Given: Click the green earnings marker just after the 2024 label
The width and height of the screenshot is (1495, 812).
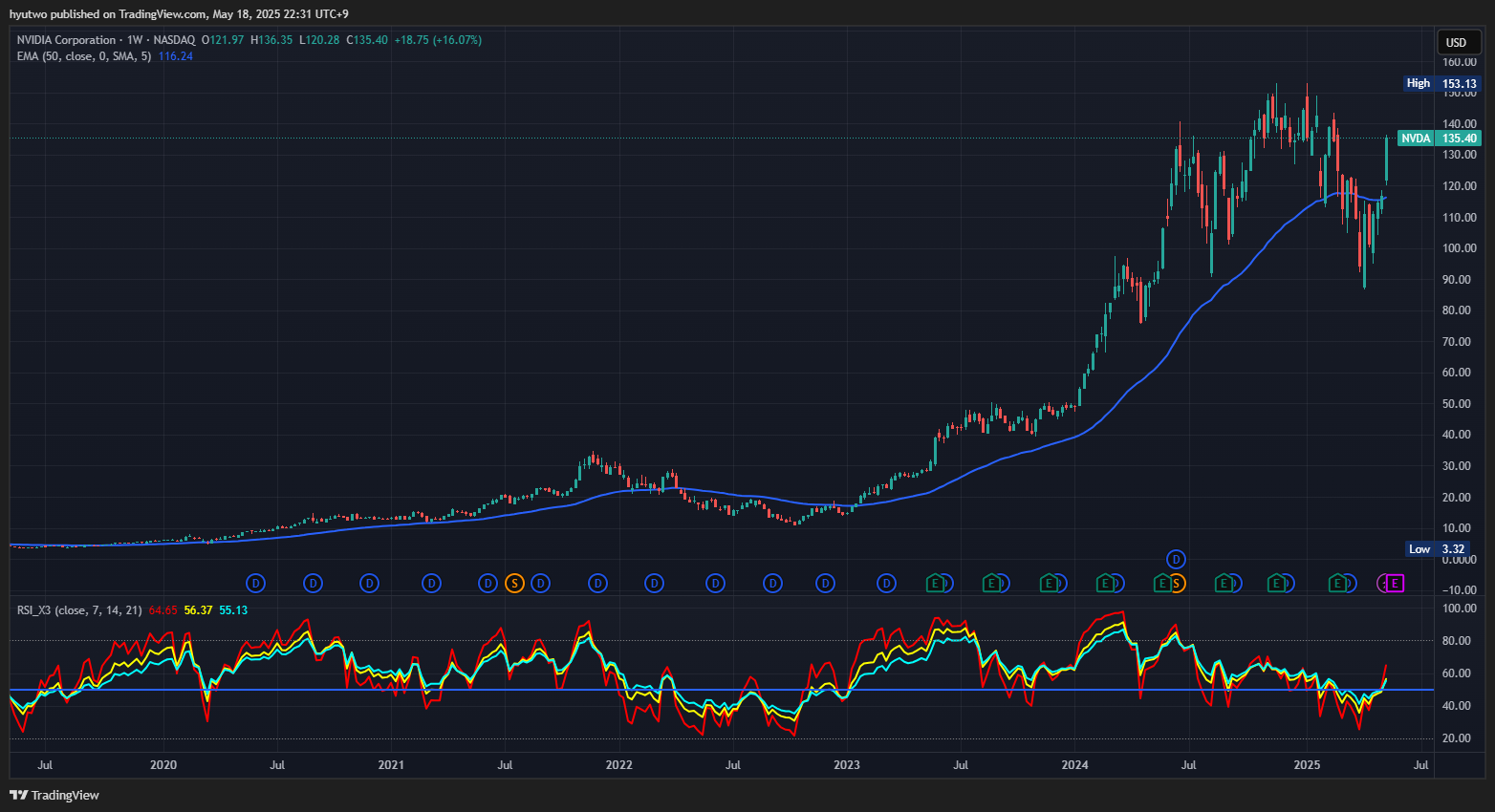Looking at the screenshot, I should [1105, 583].
